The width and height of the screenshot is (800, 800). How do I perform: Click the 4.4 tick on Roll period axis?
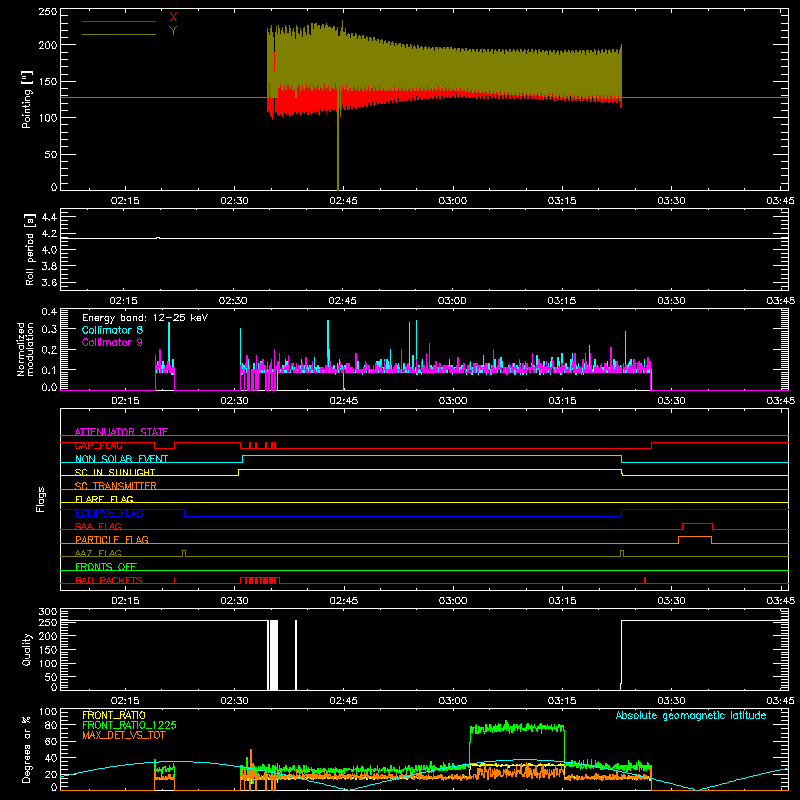tap(49, 217)
